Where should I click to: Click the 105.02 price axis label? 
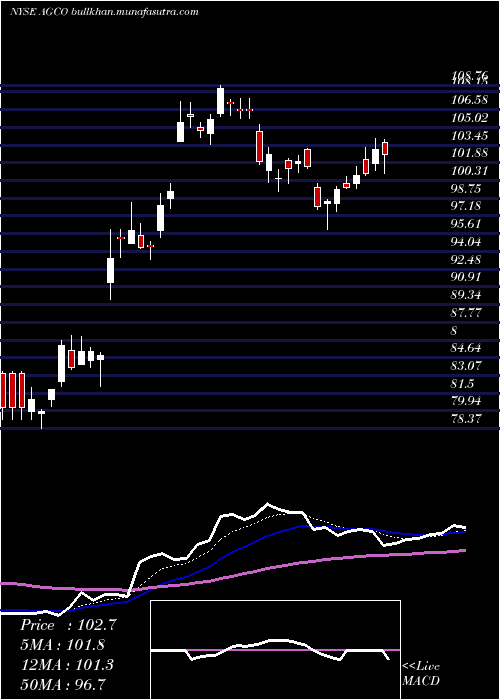pyautogui.click(x=469, y=118)
